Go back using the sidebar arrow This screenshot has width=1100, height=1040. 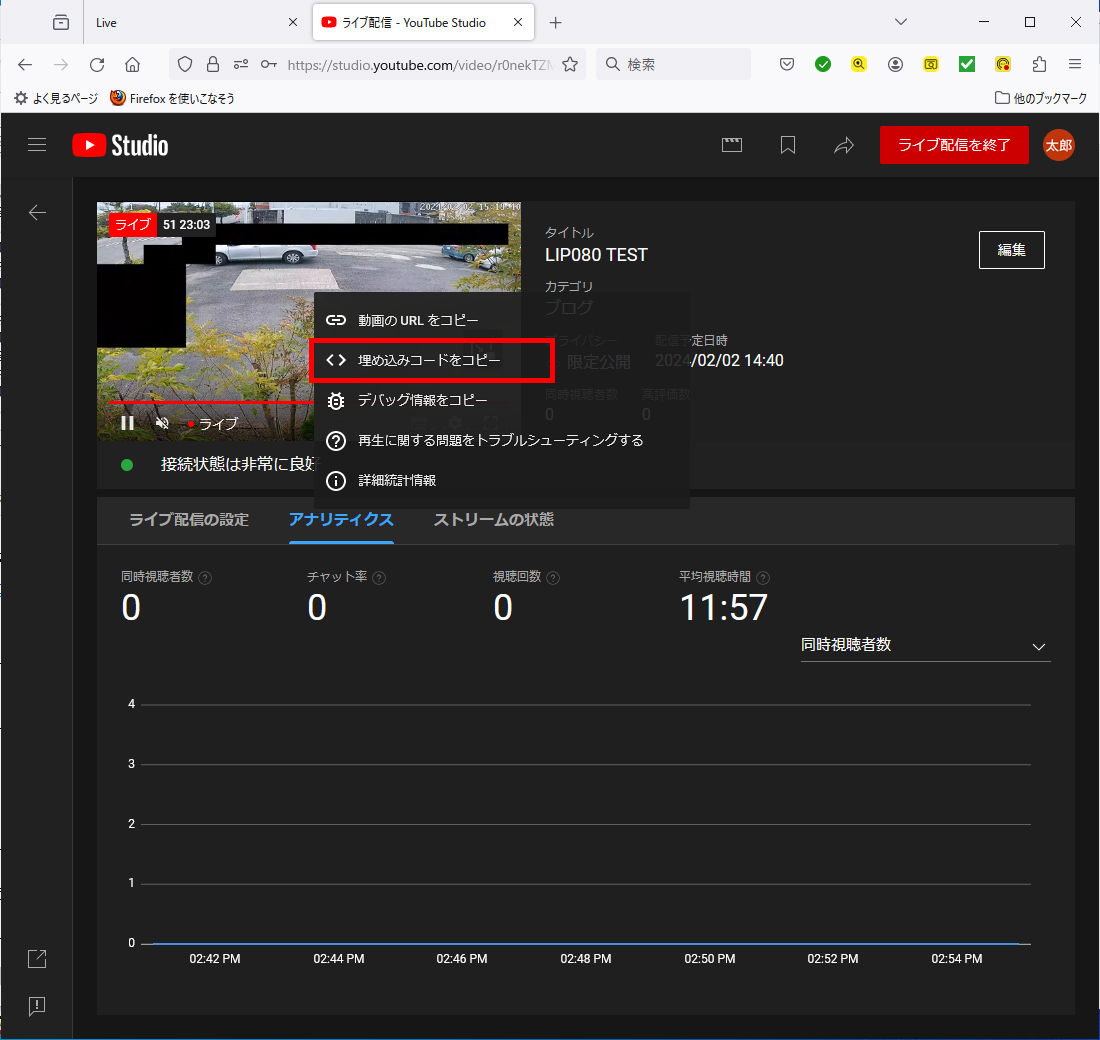[37, 212]
